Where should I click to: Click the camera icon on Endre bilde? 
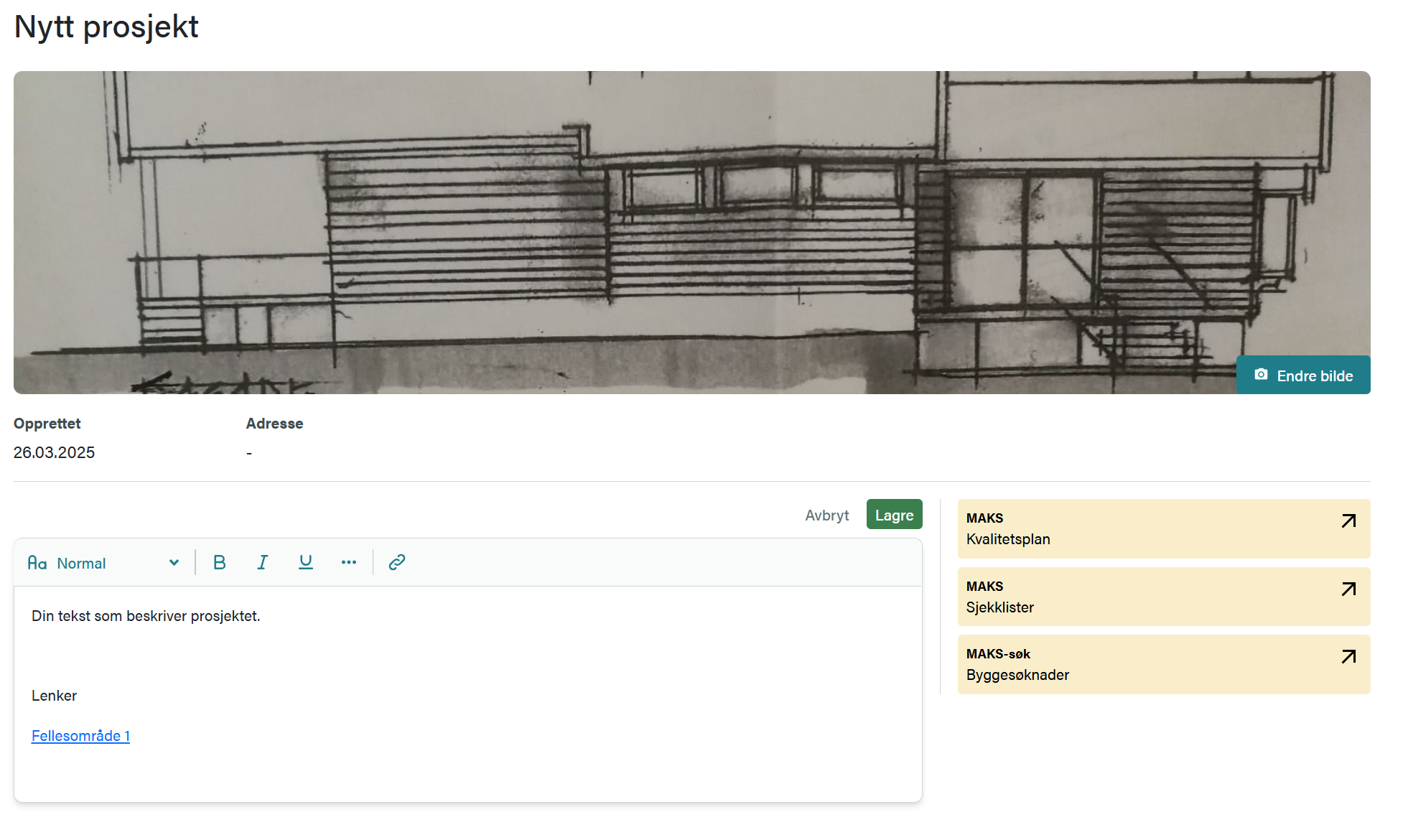pos(1261,375)
